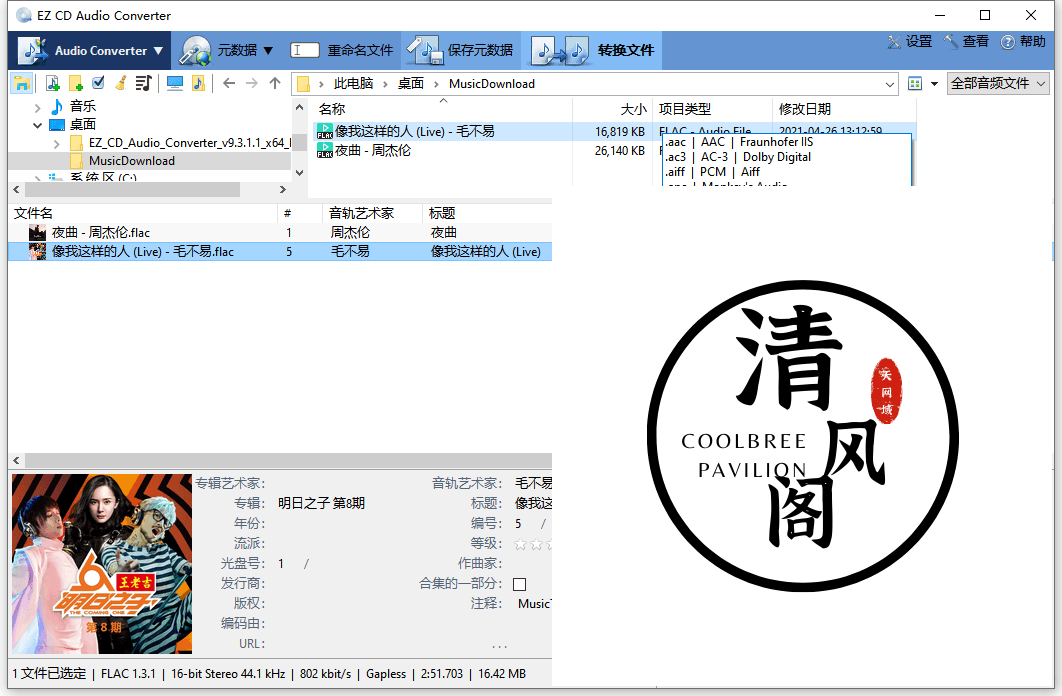1062x696 pixels.
Task: Open the address bar history dropdown
Action: 889,85
